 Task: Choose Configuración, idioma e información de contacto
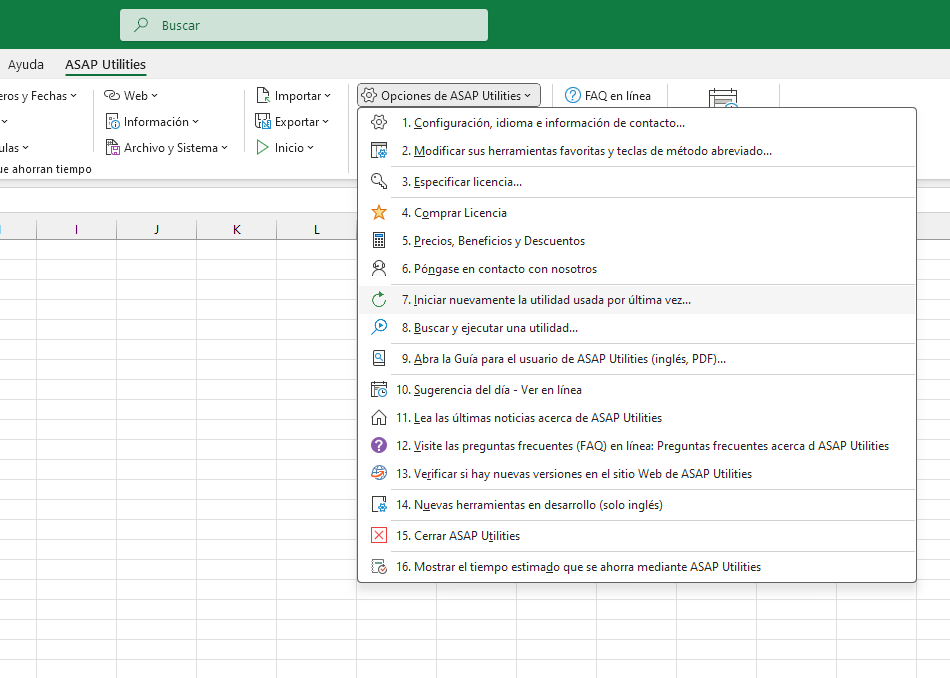coord(637,122)
